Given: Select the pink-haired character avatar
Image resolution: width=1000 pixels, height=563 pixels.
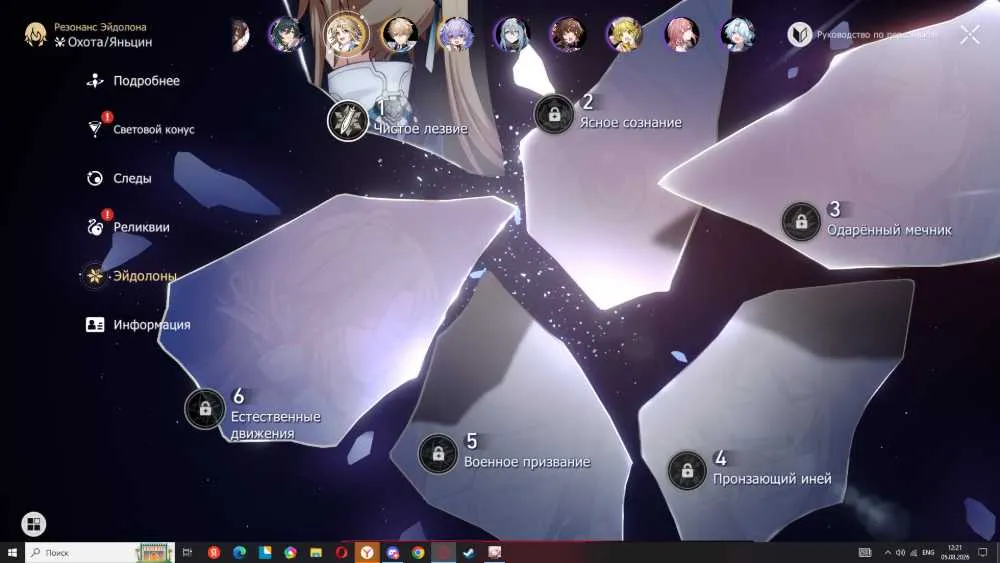Looking at the screenshot, I should tap(680, 34).
